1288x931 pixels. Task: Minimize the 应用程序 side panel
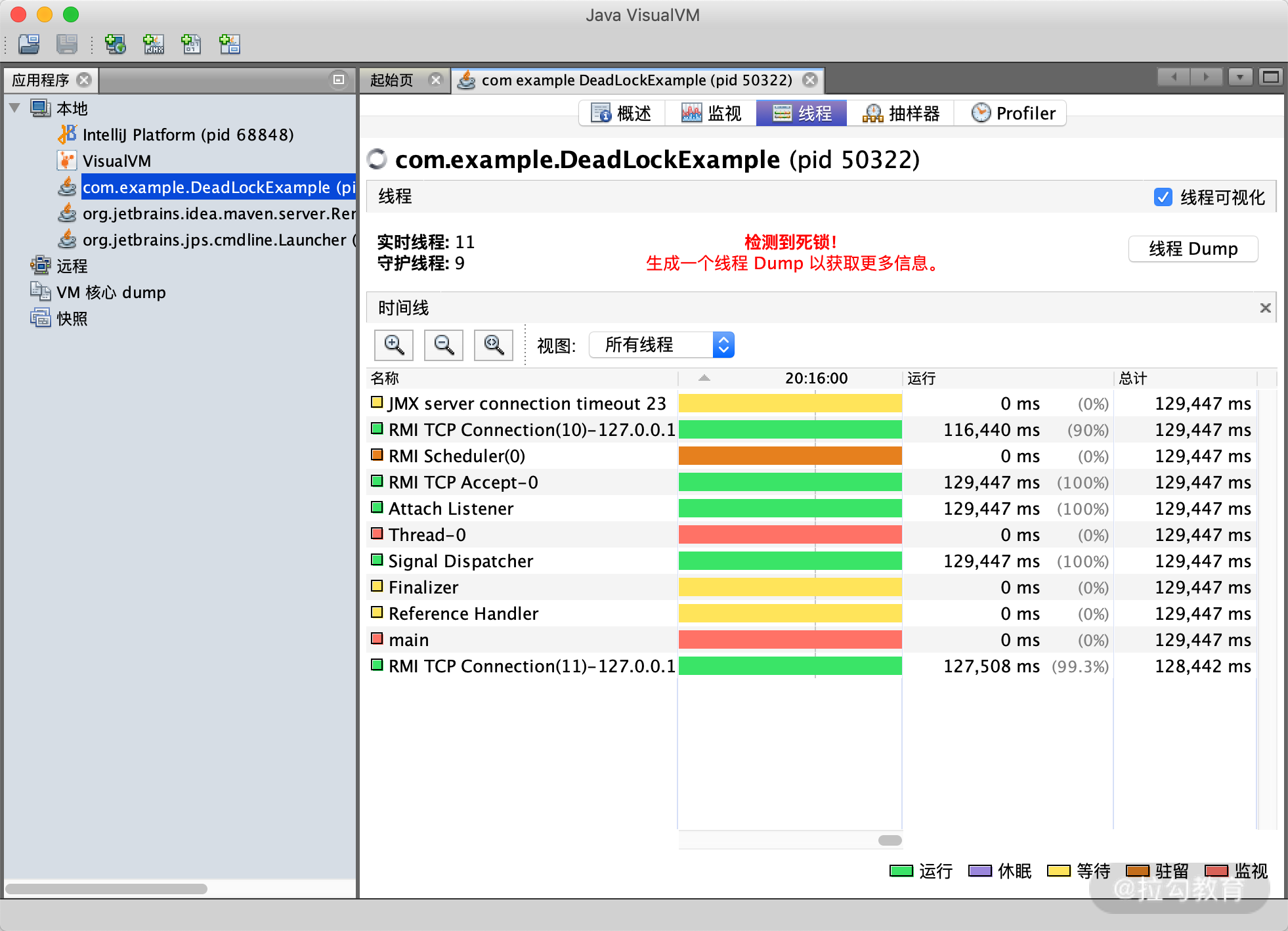coord(339,79)
